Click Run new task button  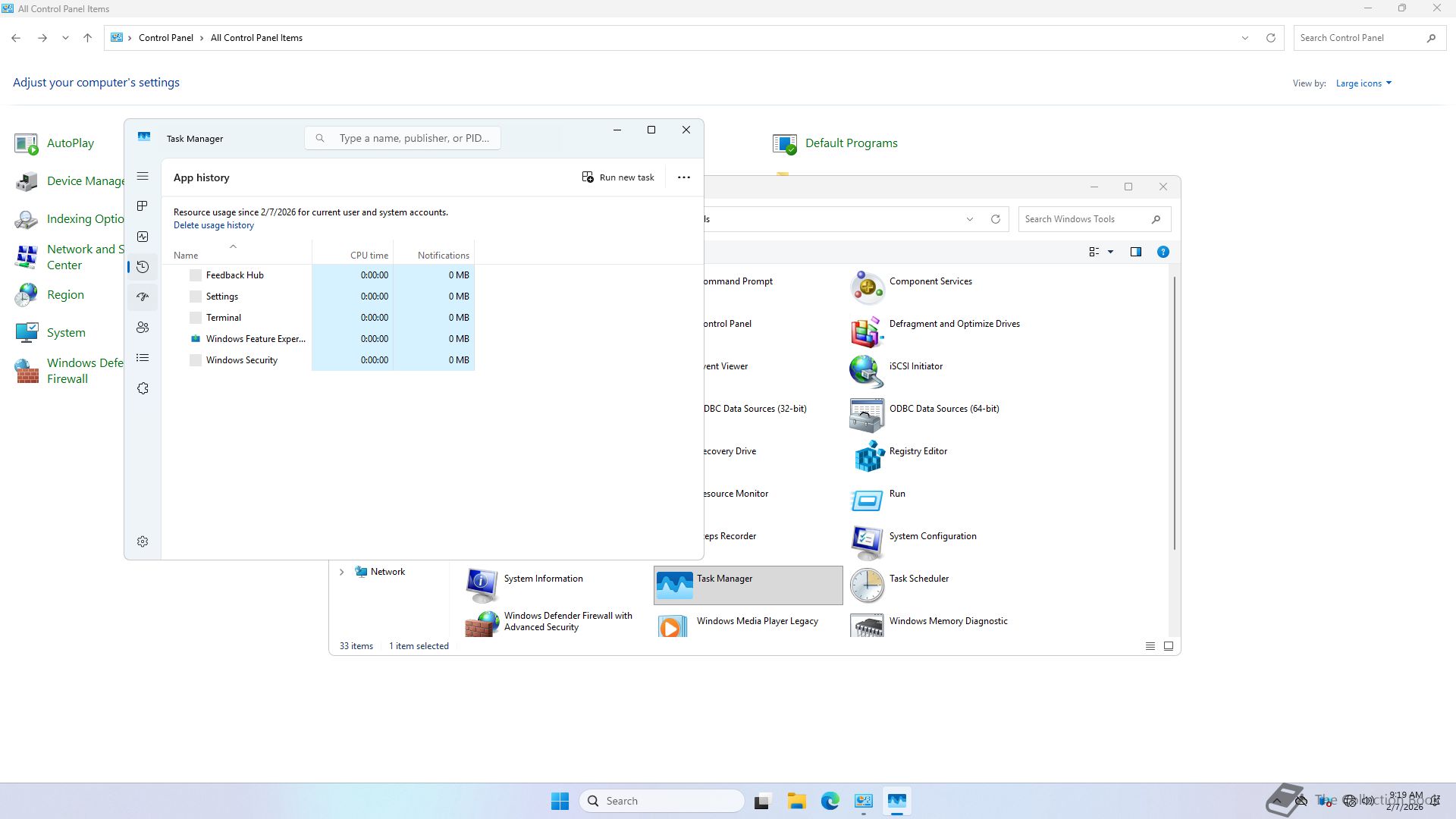point(618,177)
